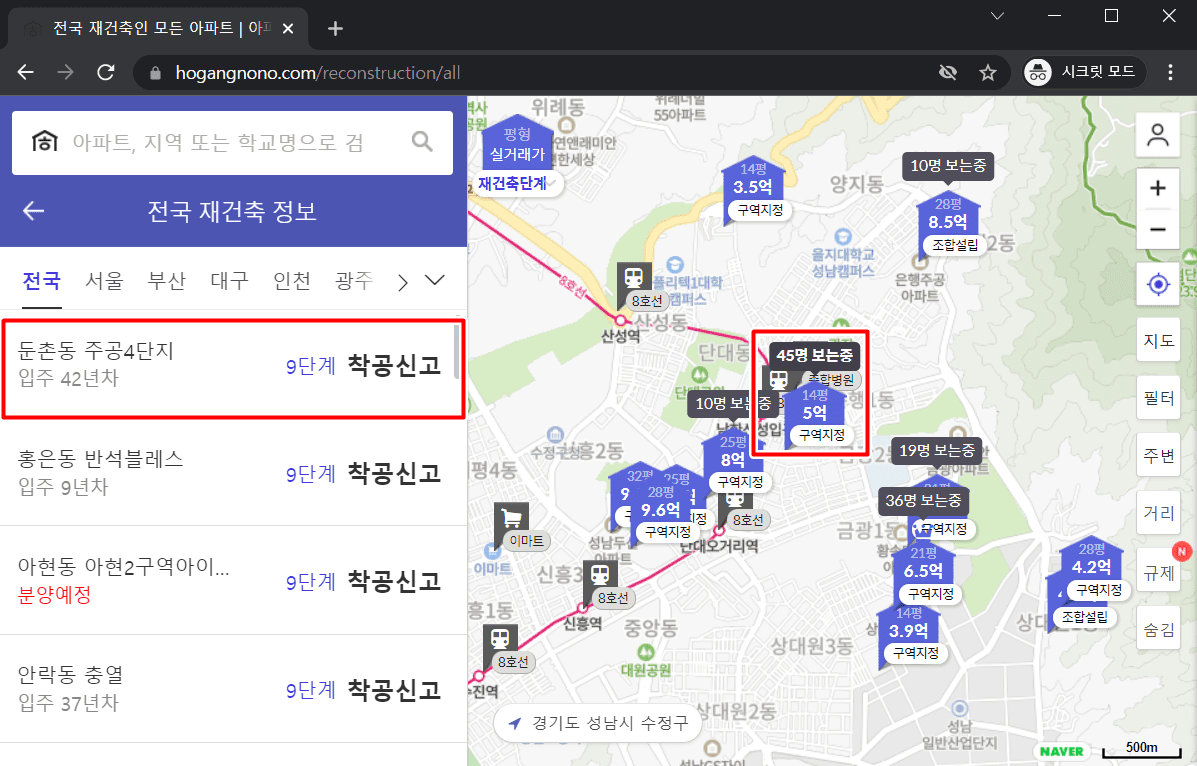Bookmark this page with star icon
The height and width of the screenshot is (766, 1197).
click(988, 73)
